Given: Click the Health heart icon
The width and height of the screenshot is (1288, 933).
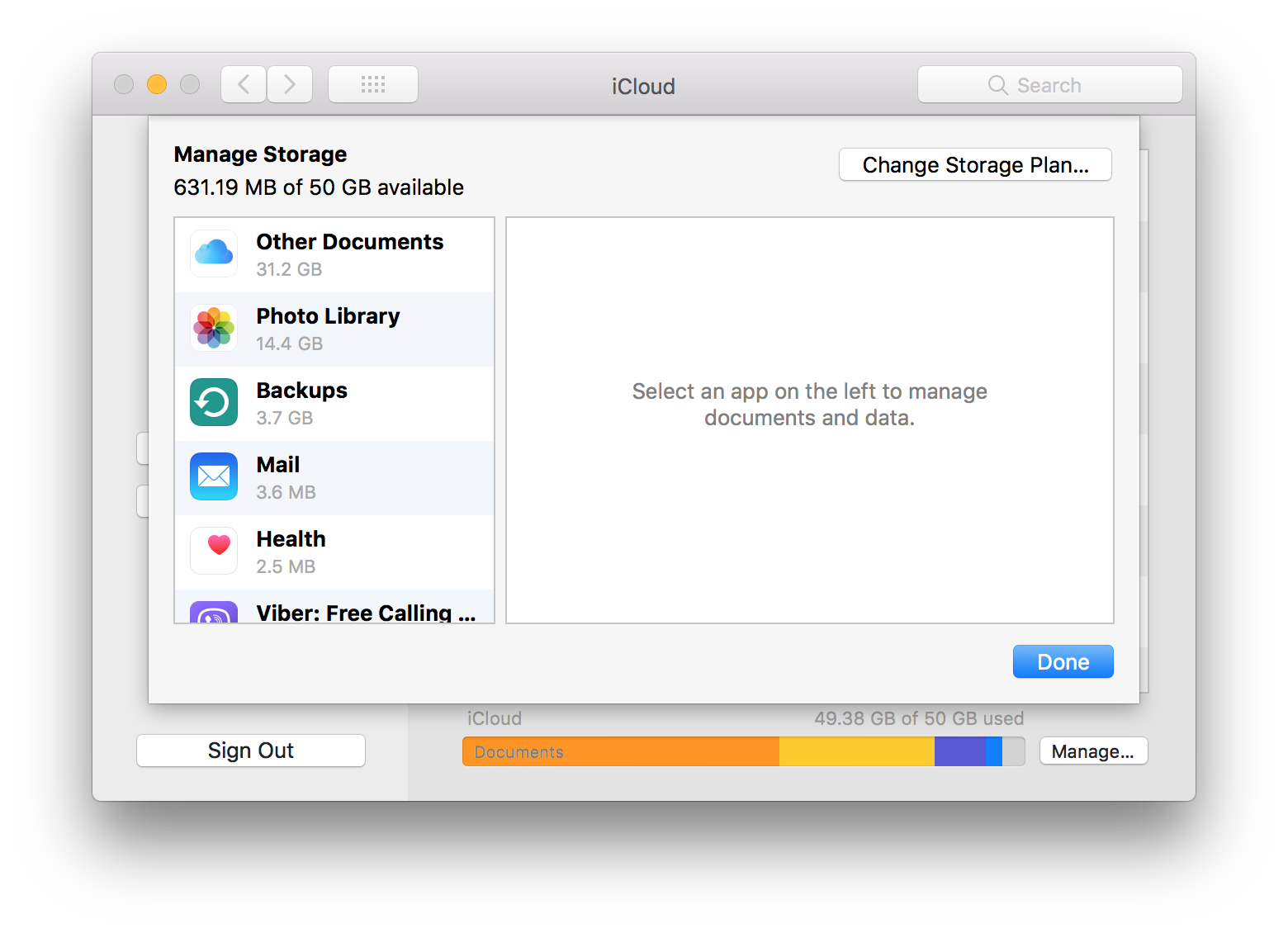Looking at the screenshot, I should (x=214, y=551).
